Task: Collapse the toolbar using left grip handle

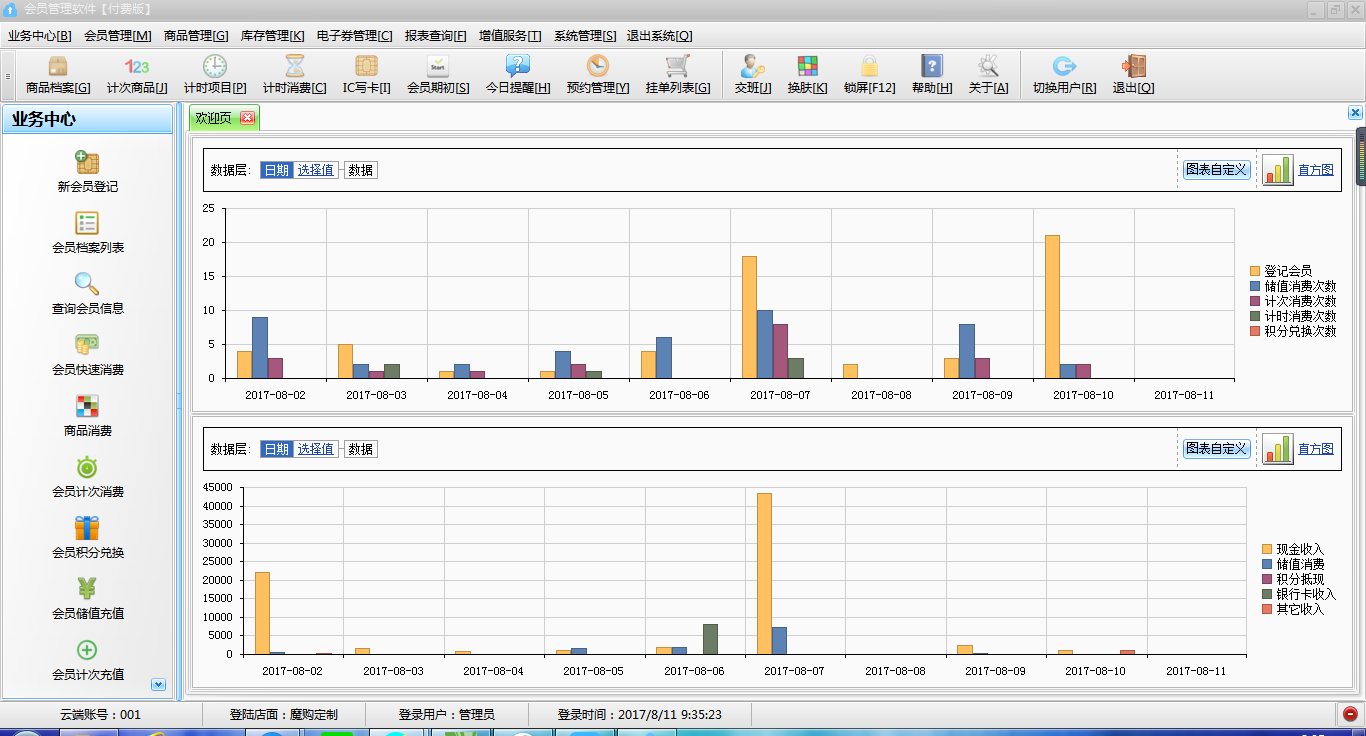Action: (x=8, y=76)
